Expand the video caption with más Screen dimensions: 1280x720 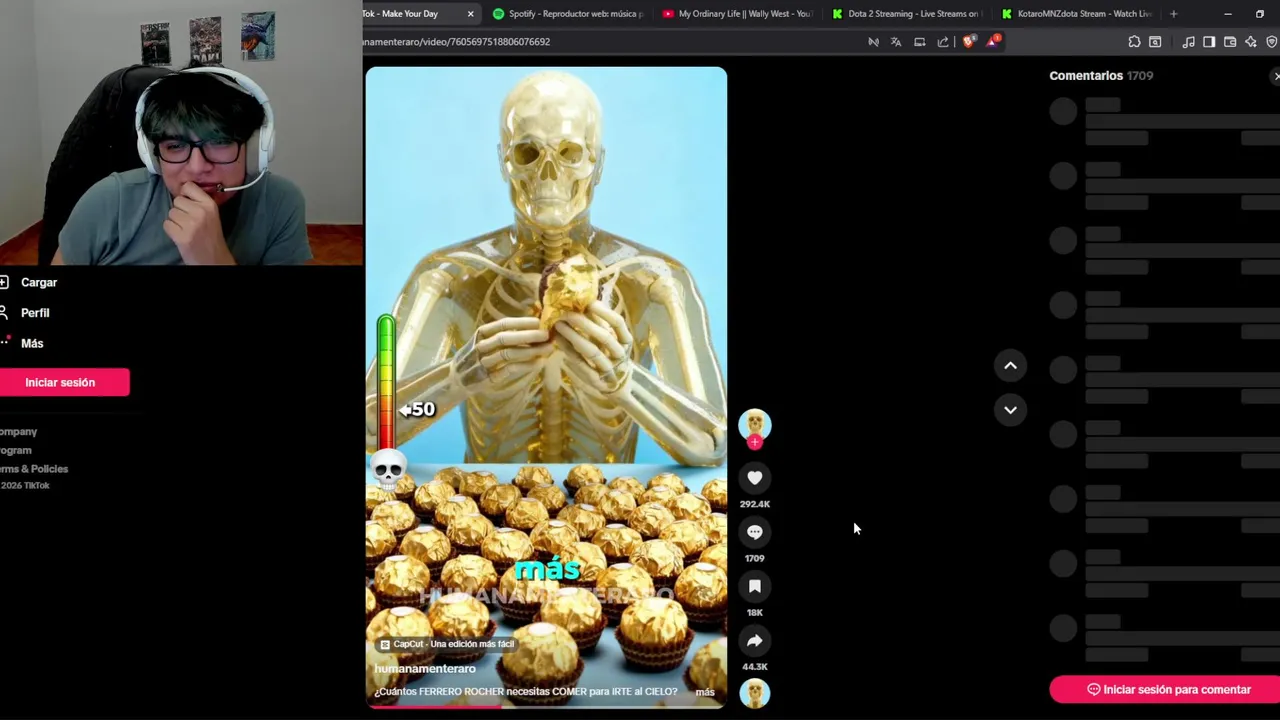(x=705, y=692)
